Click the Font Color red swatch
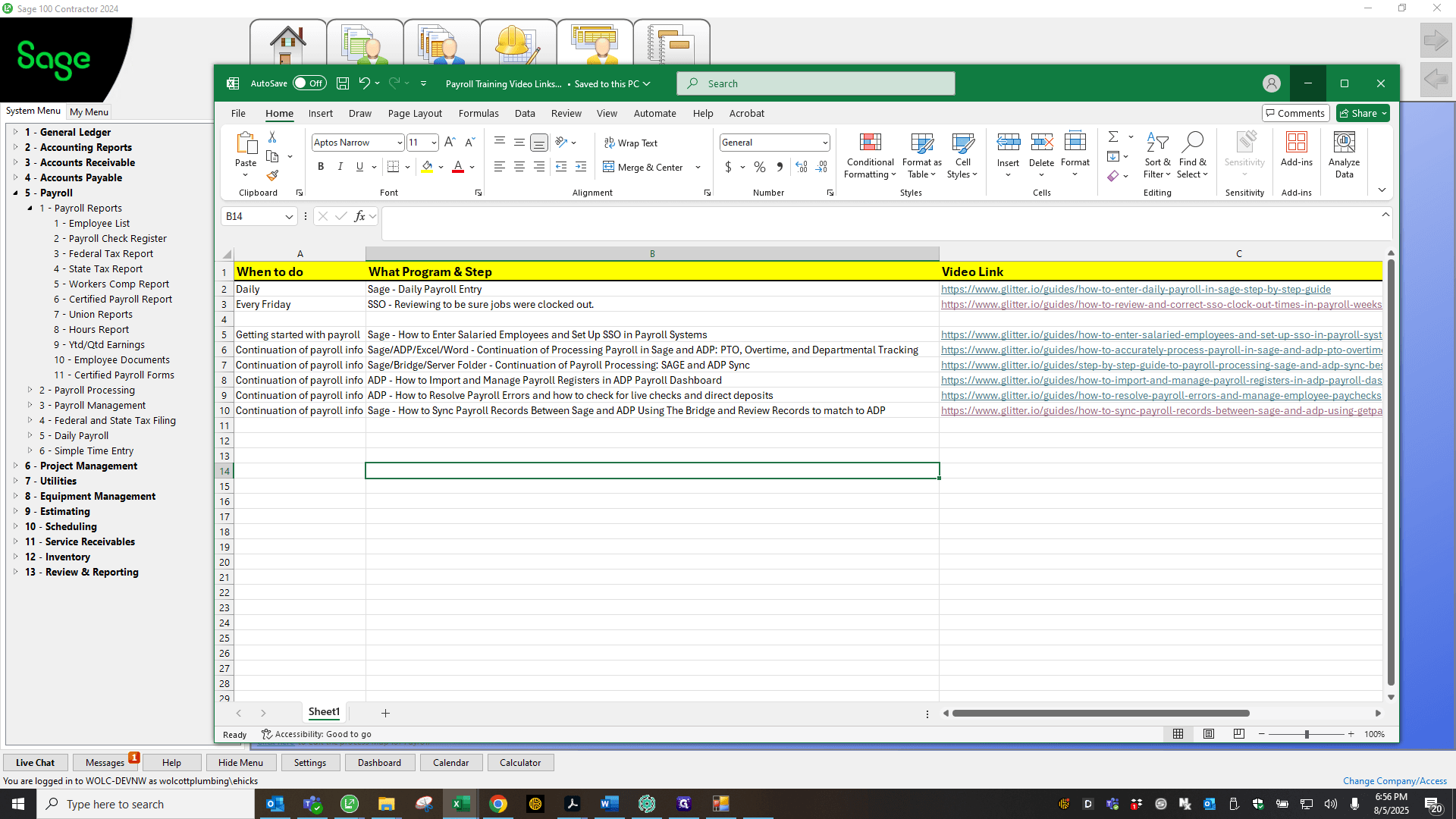The image size is (1456, 819). [458, 167]
